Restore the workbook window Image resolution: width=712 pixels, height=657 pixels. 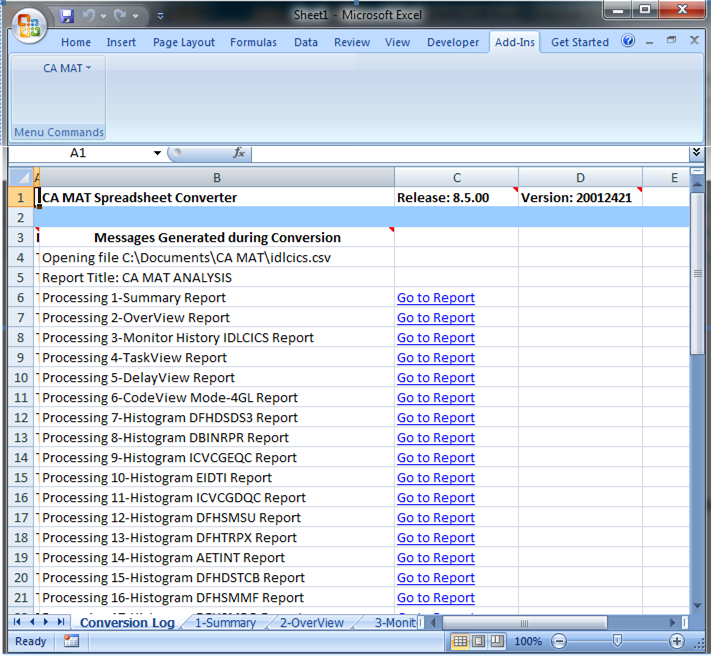[671, 40]
